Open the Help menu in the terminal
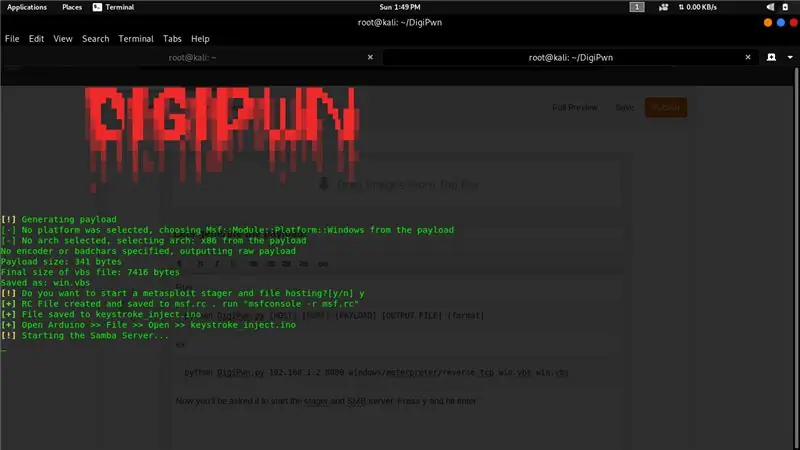The image size is (800, 450). [200, 39]
